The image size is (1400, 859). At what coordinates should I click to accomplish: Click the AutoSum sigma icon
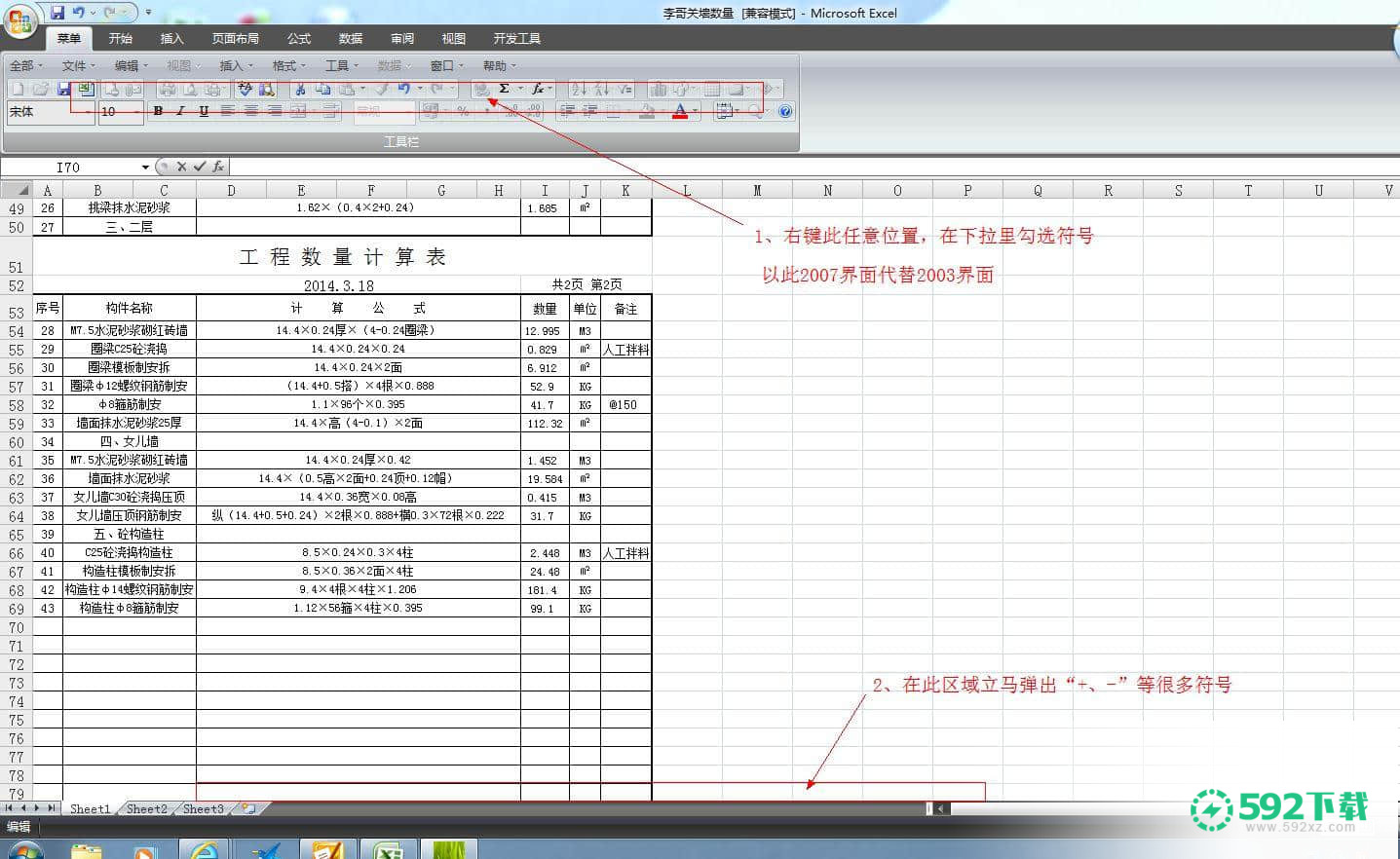[x=504, y=89]
